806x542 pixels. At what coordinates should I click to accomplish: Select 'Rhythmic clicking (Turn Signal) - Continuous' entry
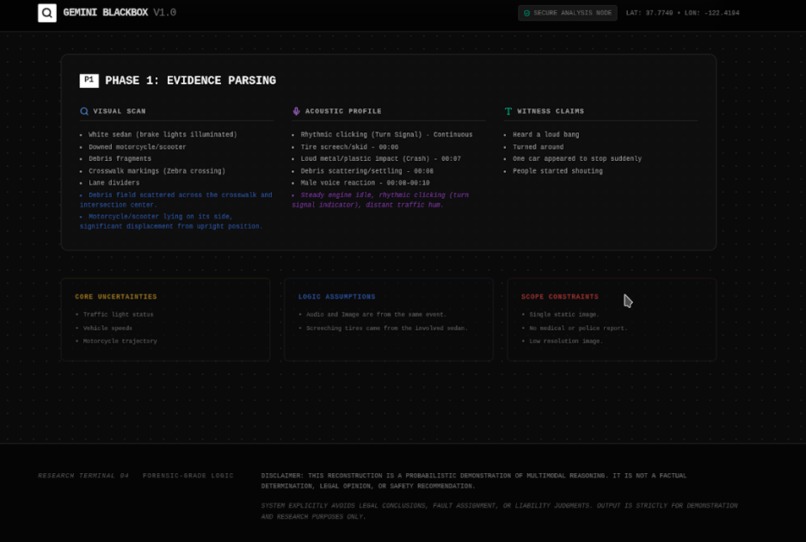coord(386,135)
